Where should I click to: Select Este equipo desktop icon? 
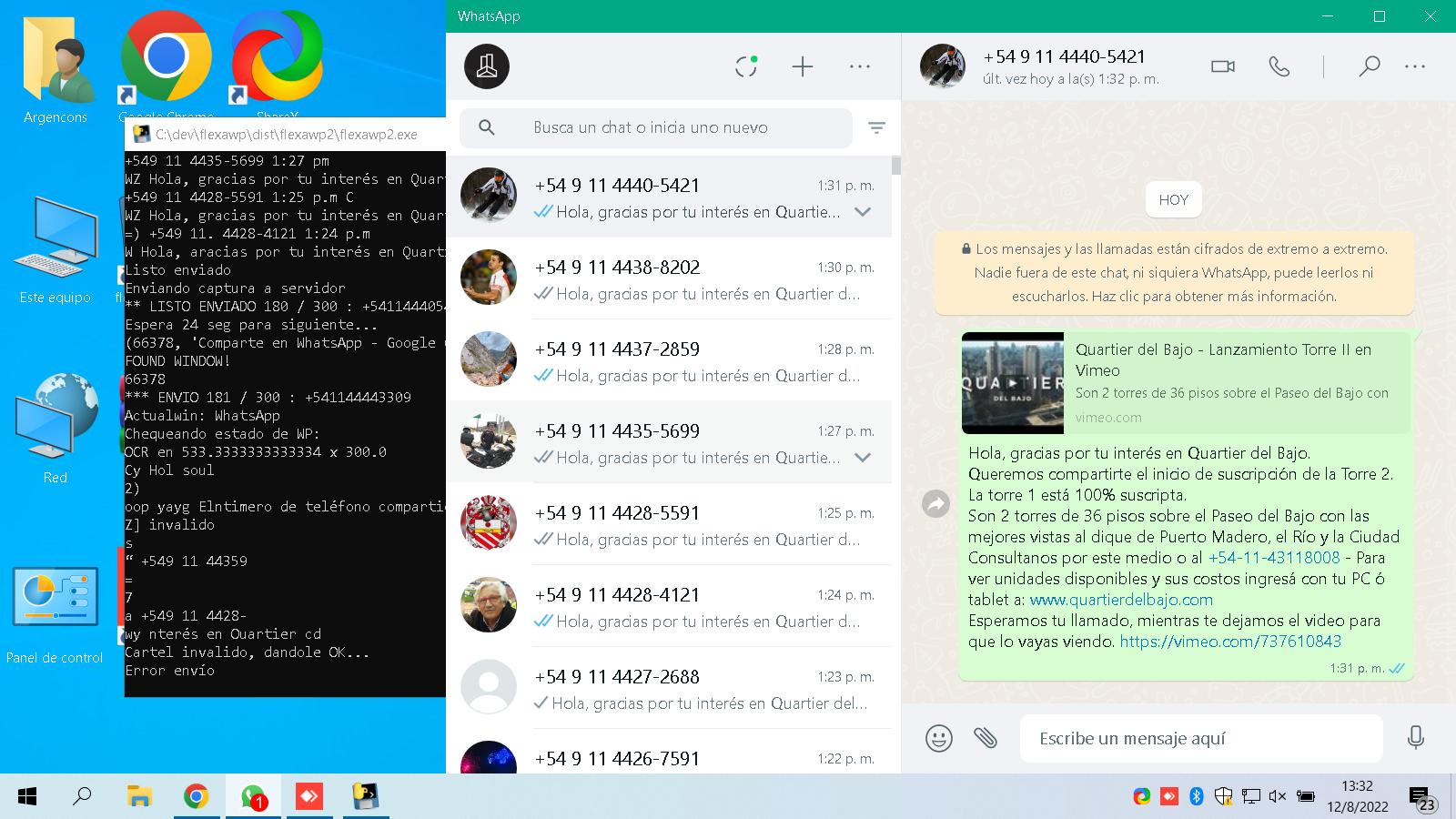click(56, 248)
